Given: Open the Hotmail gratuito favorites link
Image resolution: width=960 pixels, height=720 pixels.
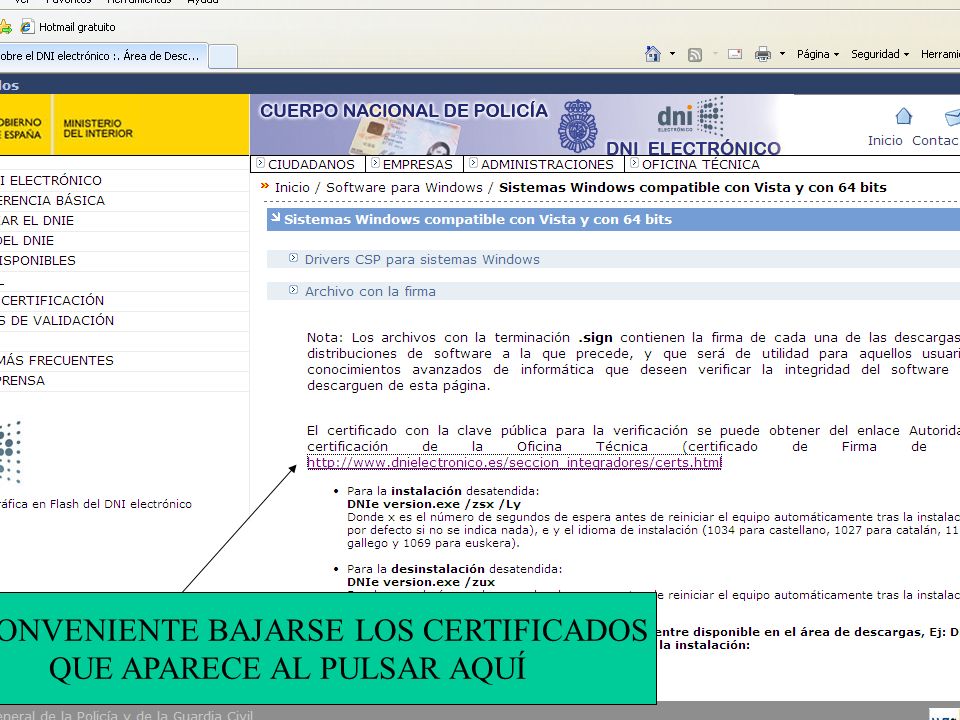Looking at the screenshot, I should 68,27.
